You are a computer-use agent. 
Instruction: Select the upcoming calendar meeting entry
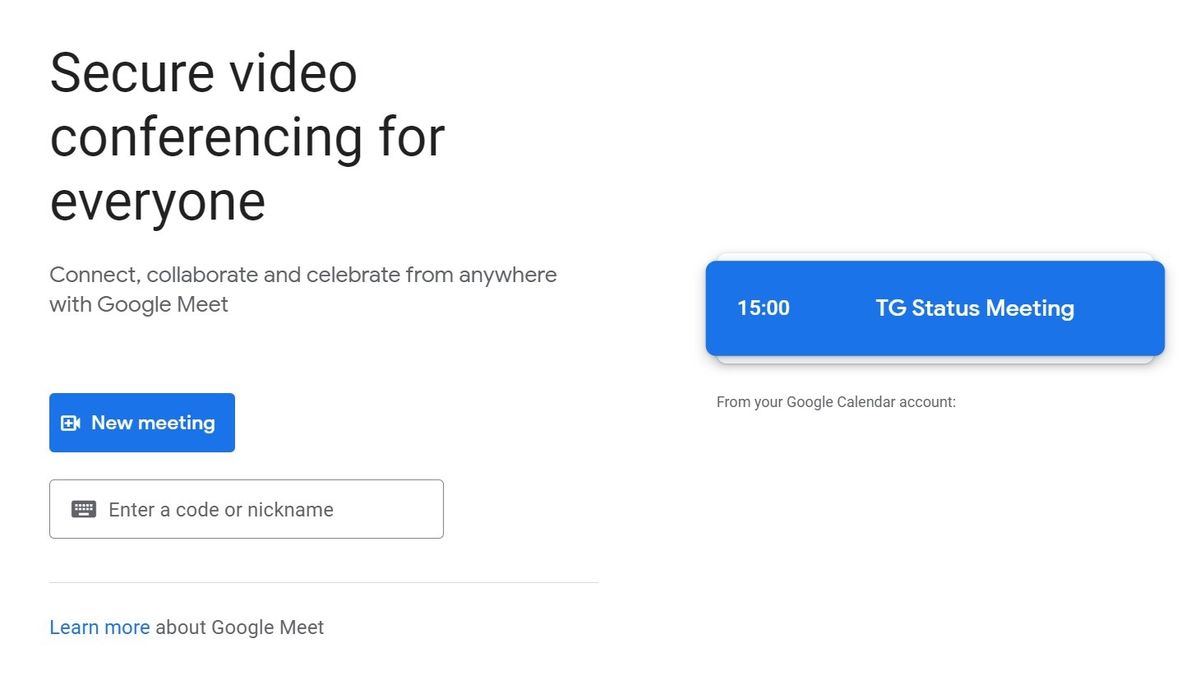coord(935,308)
